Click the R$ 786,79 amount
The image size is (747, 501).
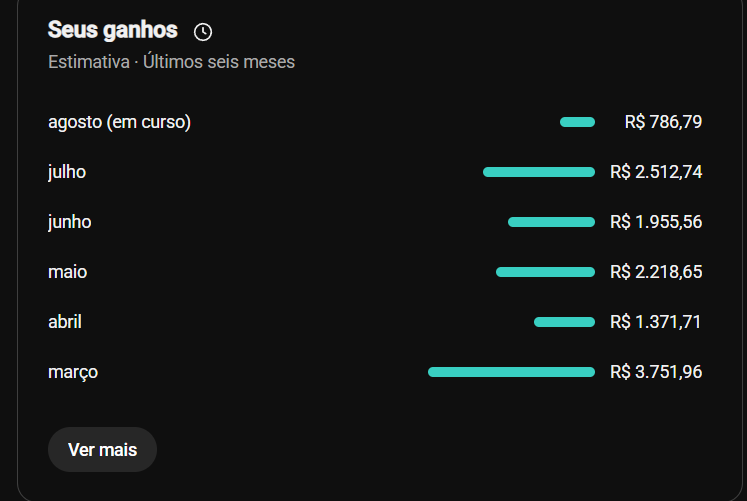tap(663, 122)
